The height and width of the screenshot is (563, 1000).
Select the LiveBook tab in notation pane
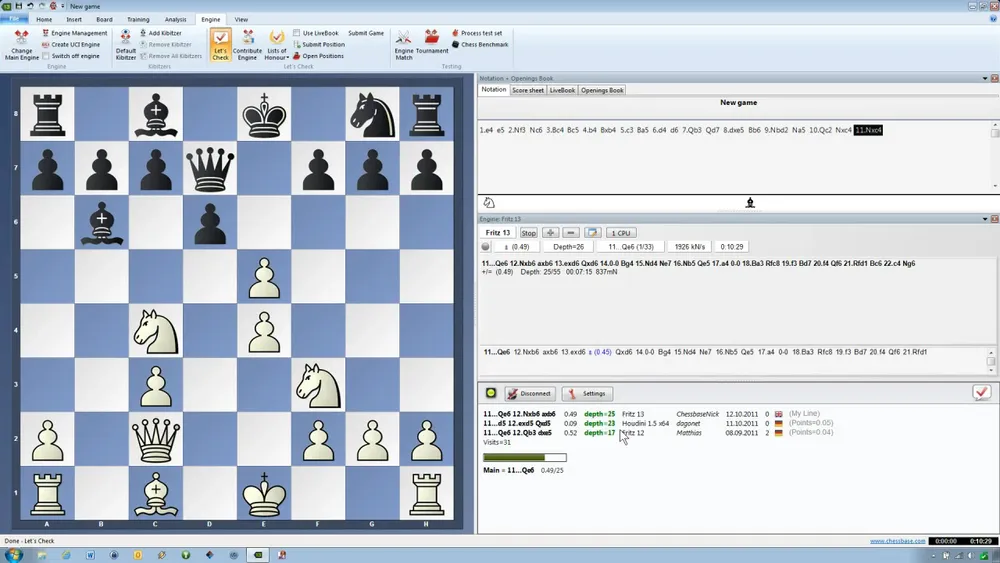coord(562,90)
